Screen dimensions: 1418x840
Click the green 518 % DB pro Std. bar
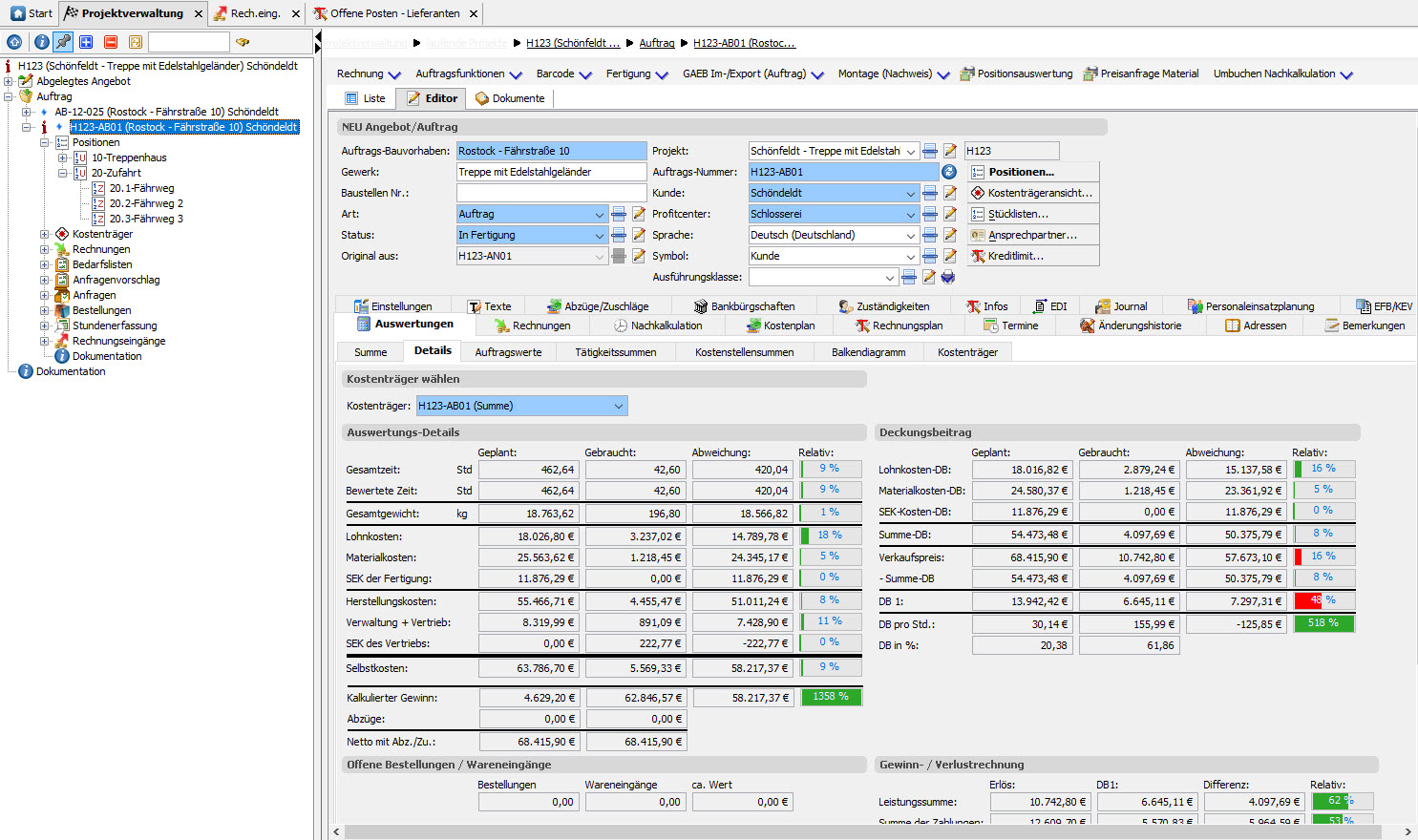(1323, 623)
